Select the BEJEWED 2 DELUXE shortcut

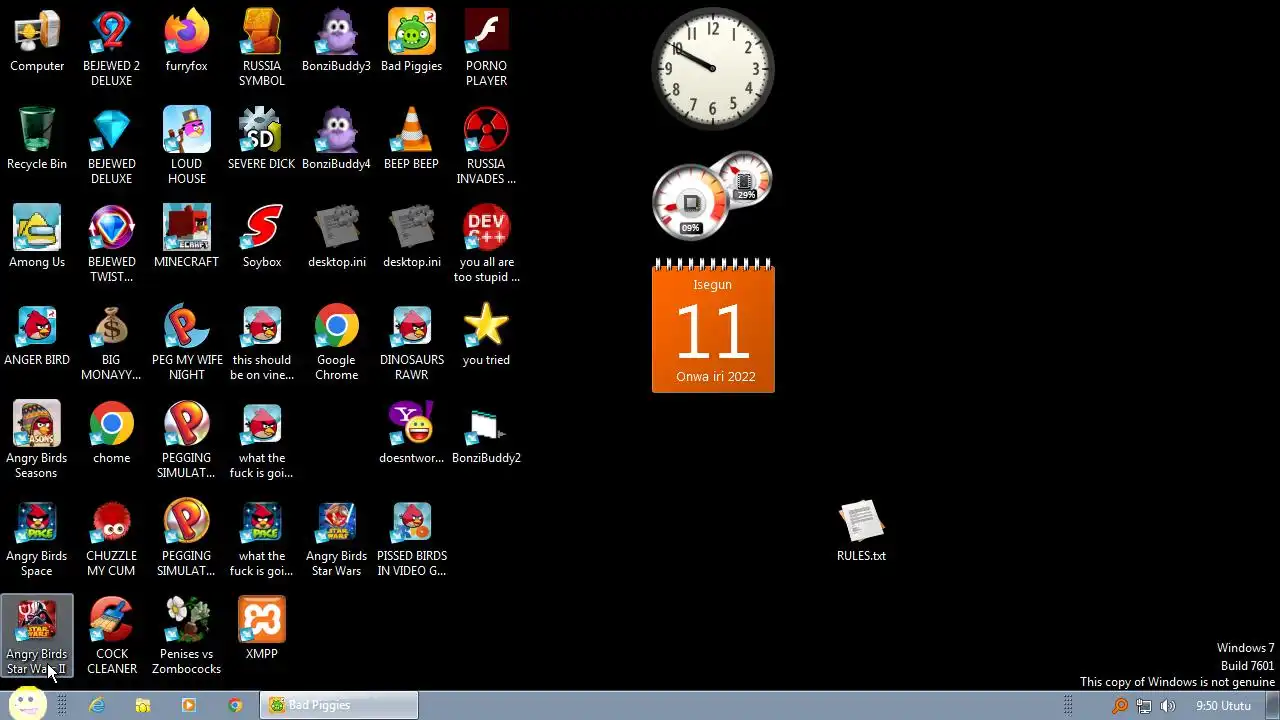coord(112,48)
